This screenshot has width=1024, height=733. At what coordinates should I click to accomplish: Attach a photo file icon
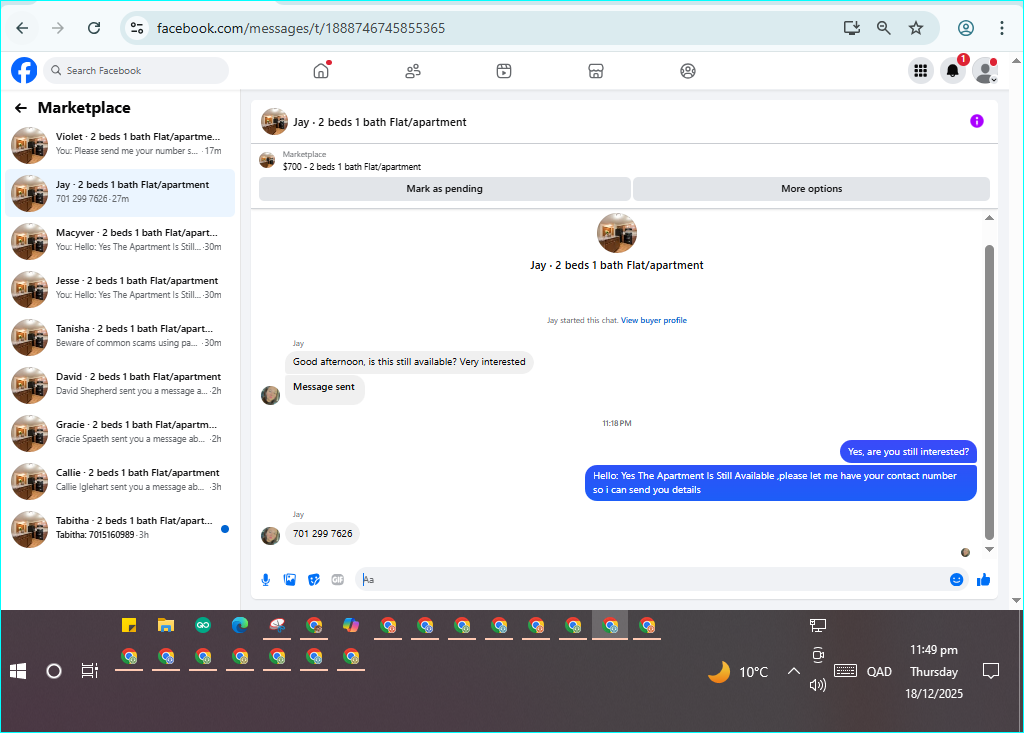point(290,579)
